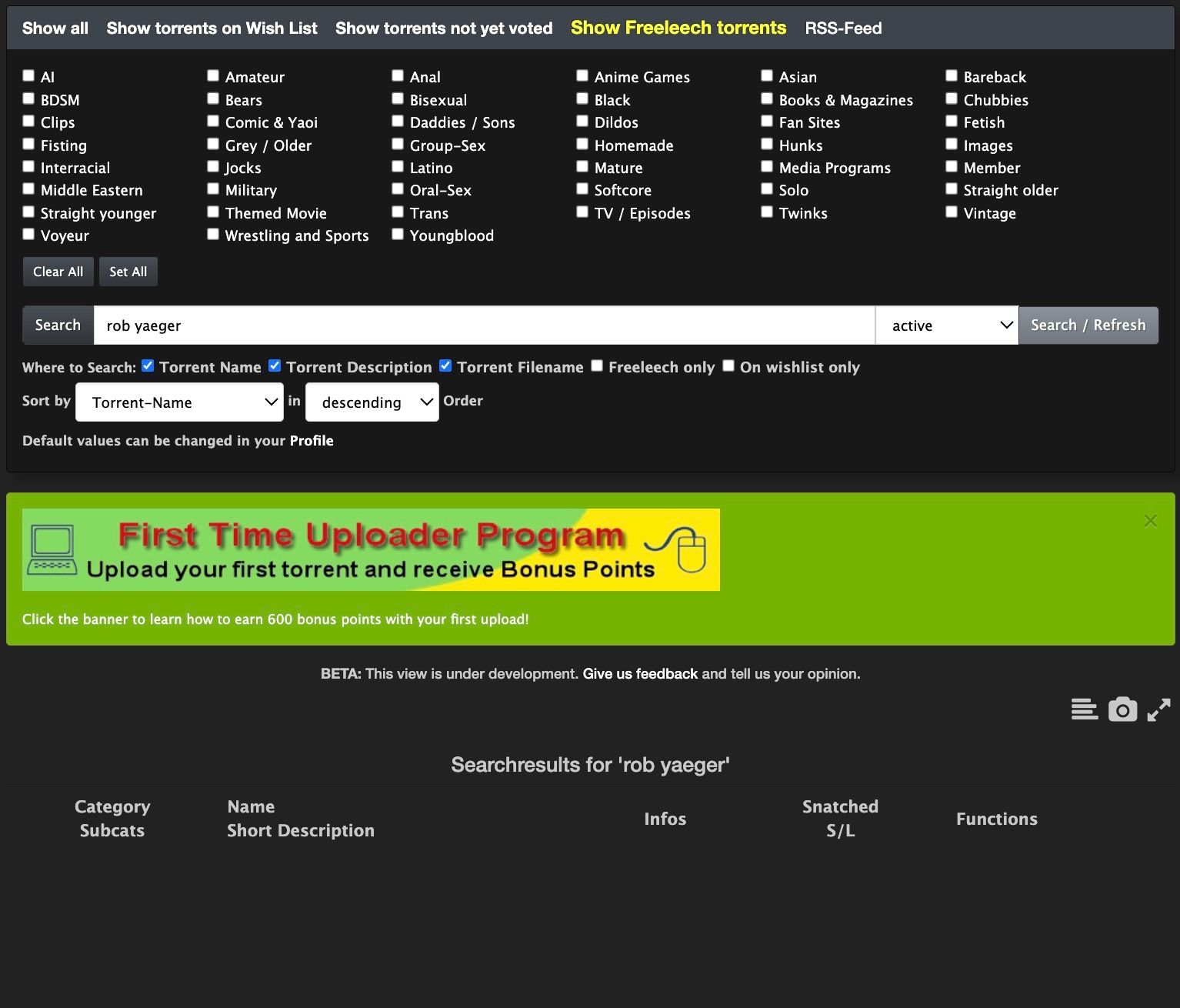Focus the search text field
Viewport: 1180px width, 1008px height.
(484, 325)
